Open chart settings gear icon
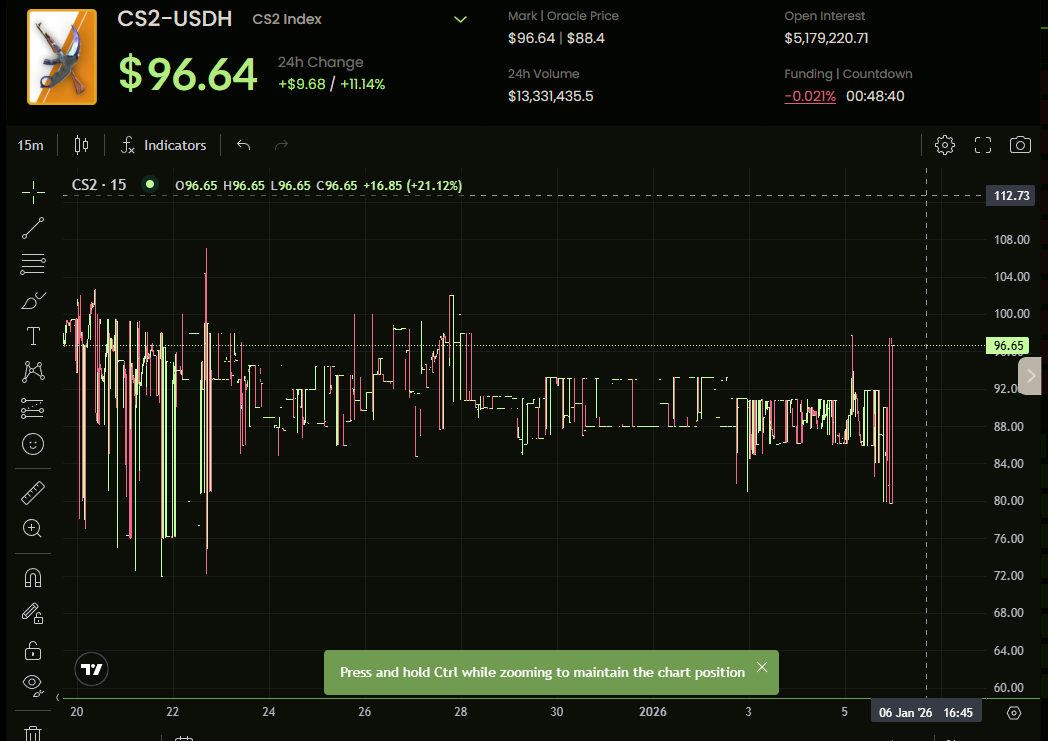Viewport: 1048px width, 741px height. (x=944, y=145)
